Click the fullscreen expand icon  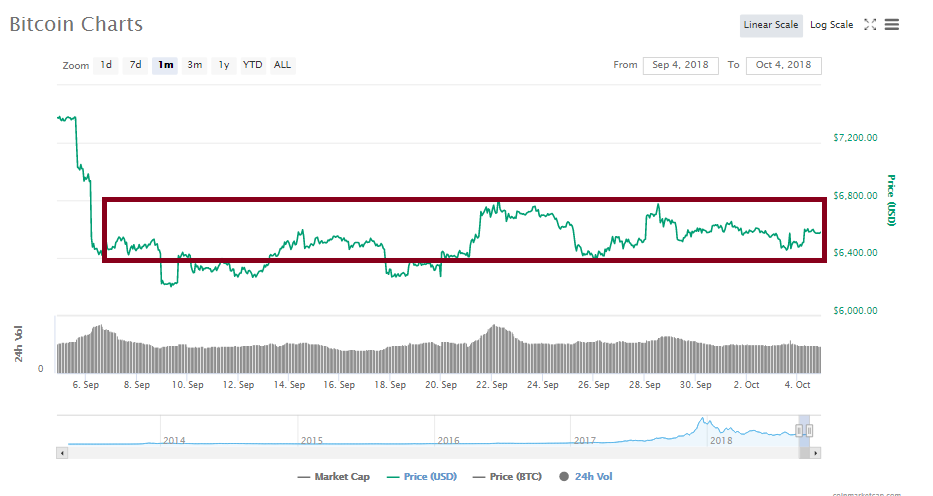[870, 25]
